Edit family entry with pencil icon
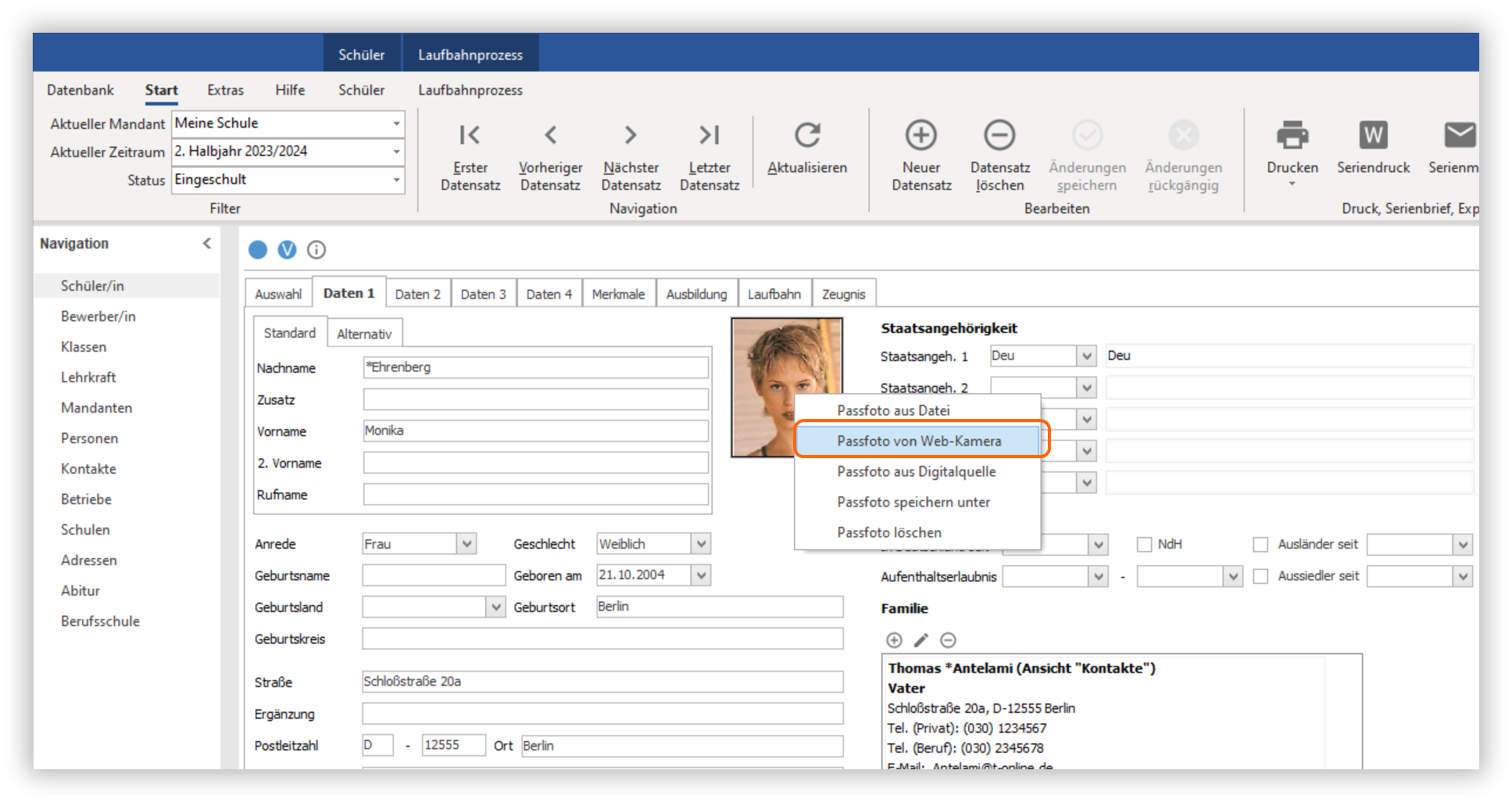This screenshot has width=1512, height=802. (x=921, y=640)
